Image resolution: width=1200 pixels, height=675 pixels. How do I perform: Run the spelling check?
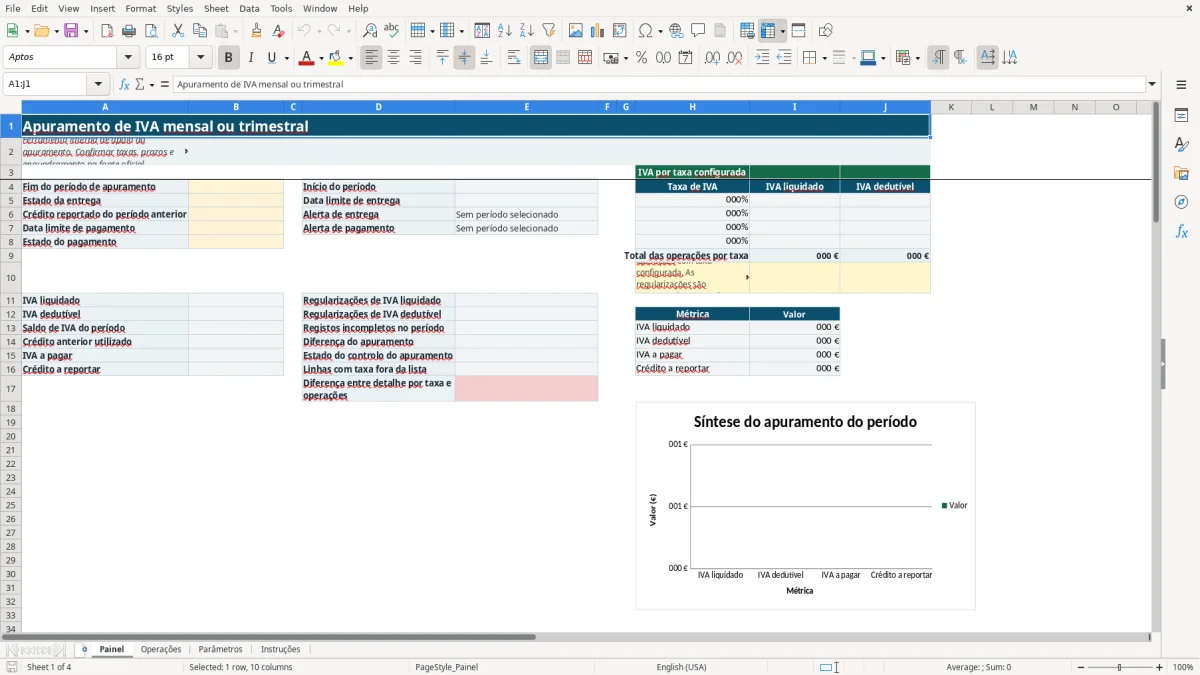(x=392, y=31)
